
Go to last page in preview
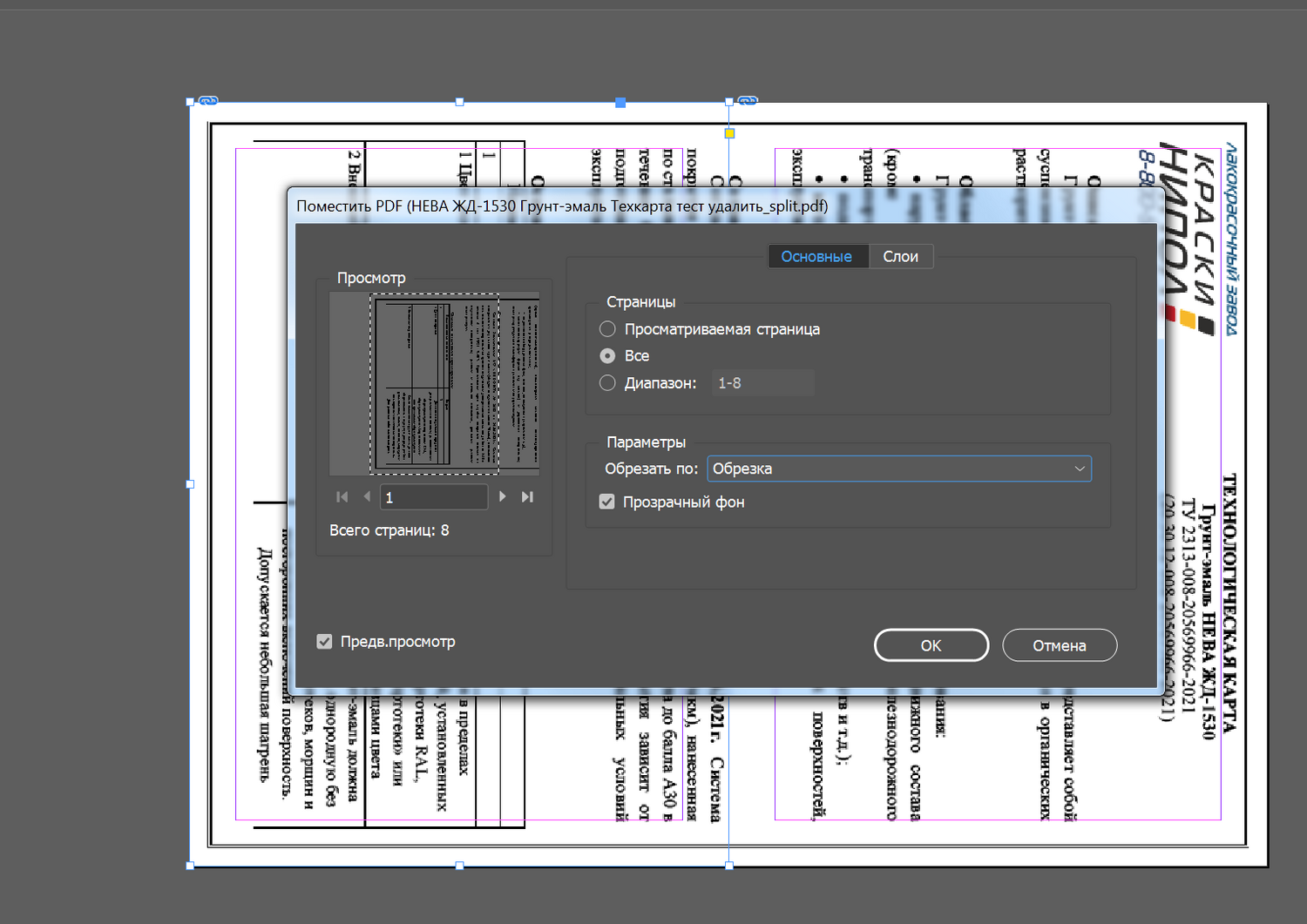527,496
